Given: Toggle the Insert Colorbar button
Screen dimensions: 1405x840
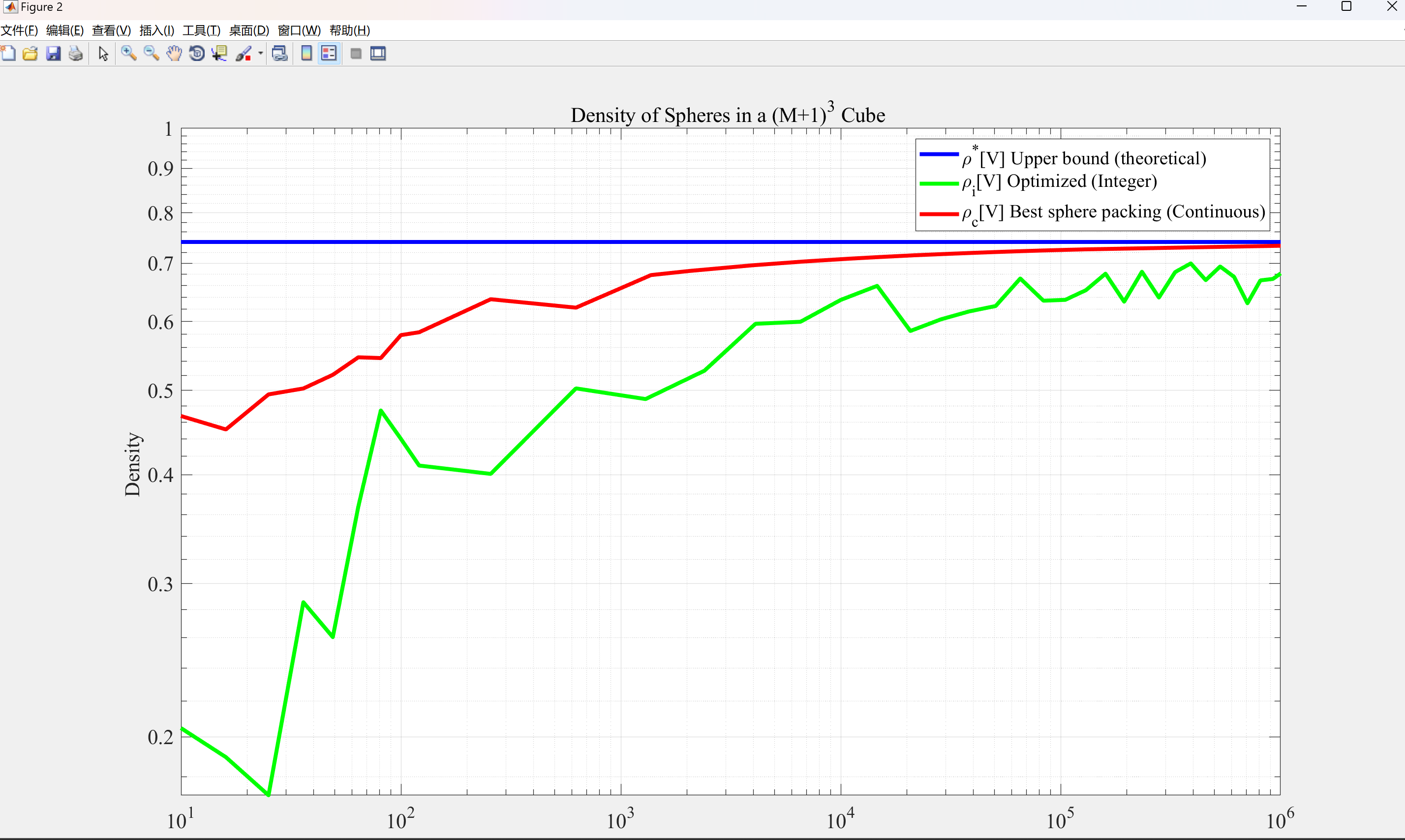Looking at the screenshot, I should click(x=306, y=54).
